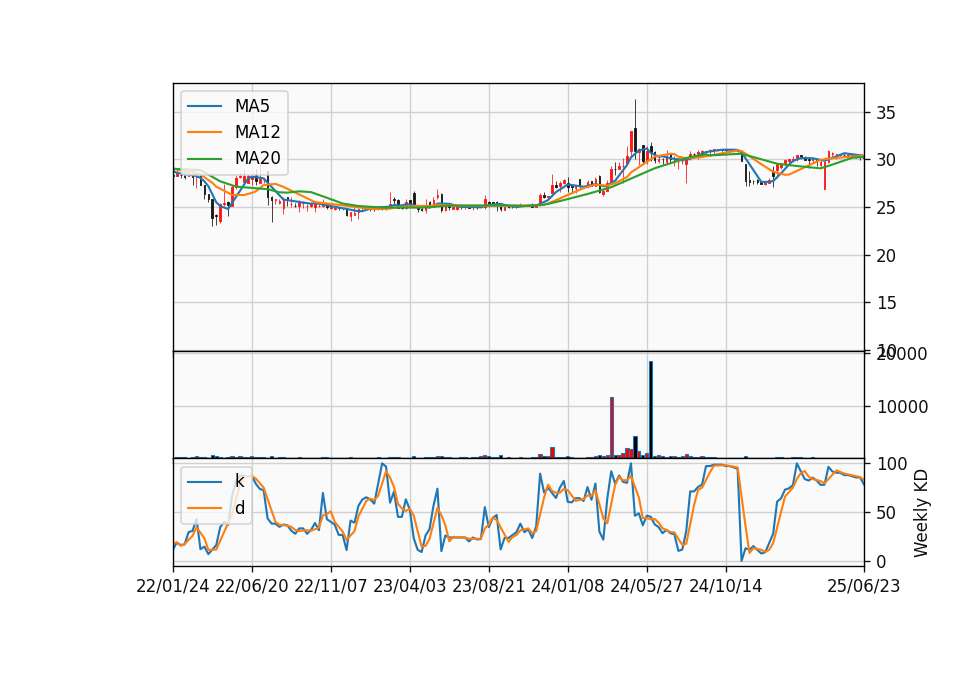Screen dimensions: 960x690
Task: Click the MA12 legend label
Action: 257,132
